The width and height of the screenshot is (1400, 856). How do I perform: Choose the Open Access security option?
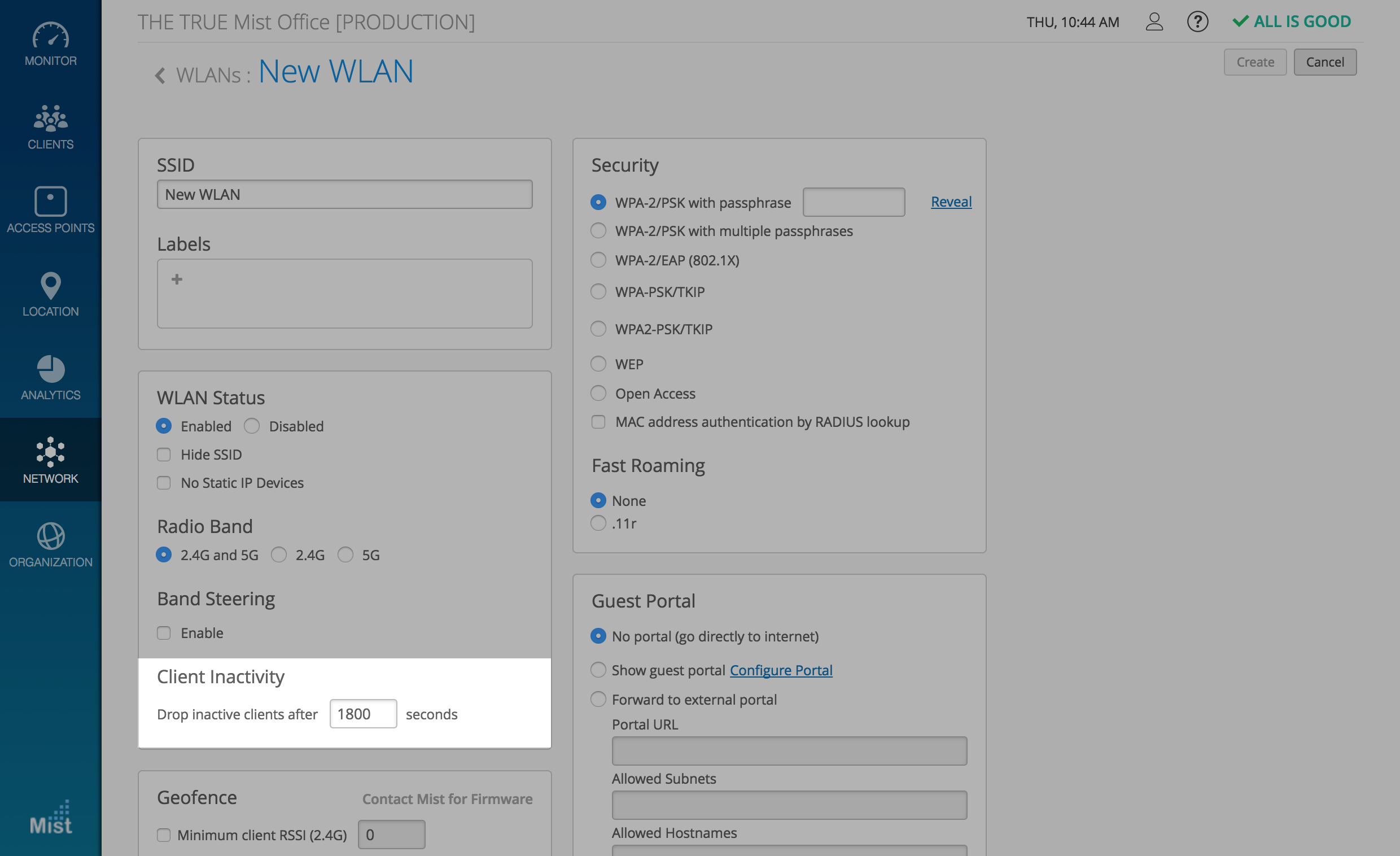[598, 394]
